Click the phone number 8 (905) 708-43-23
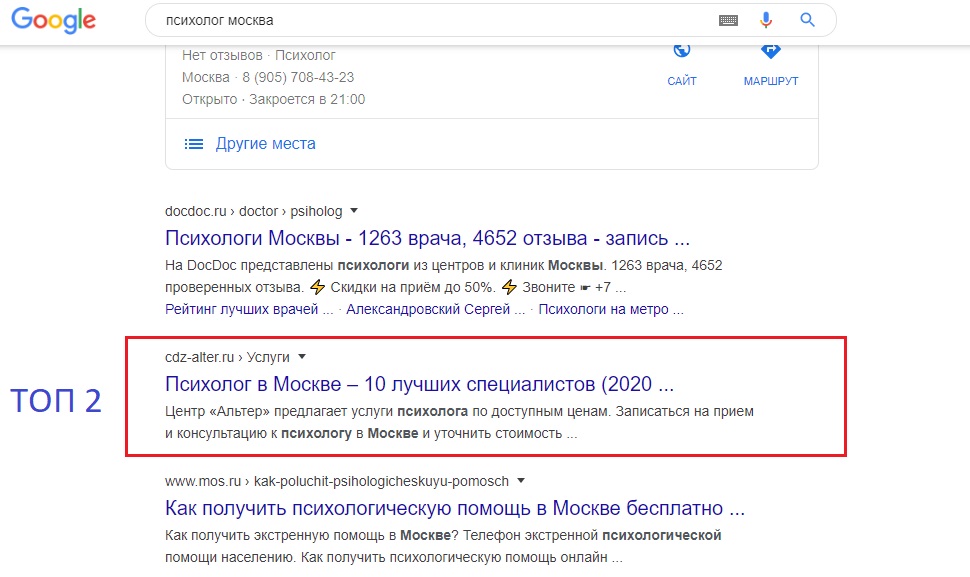 (298, 77)
